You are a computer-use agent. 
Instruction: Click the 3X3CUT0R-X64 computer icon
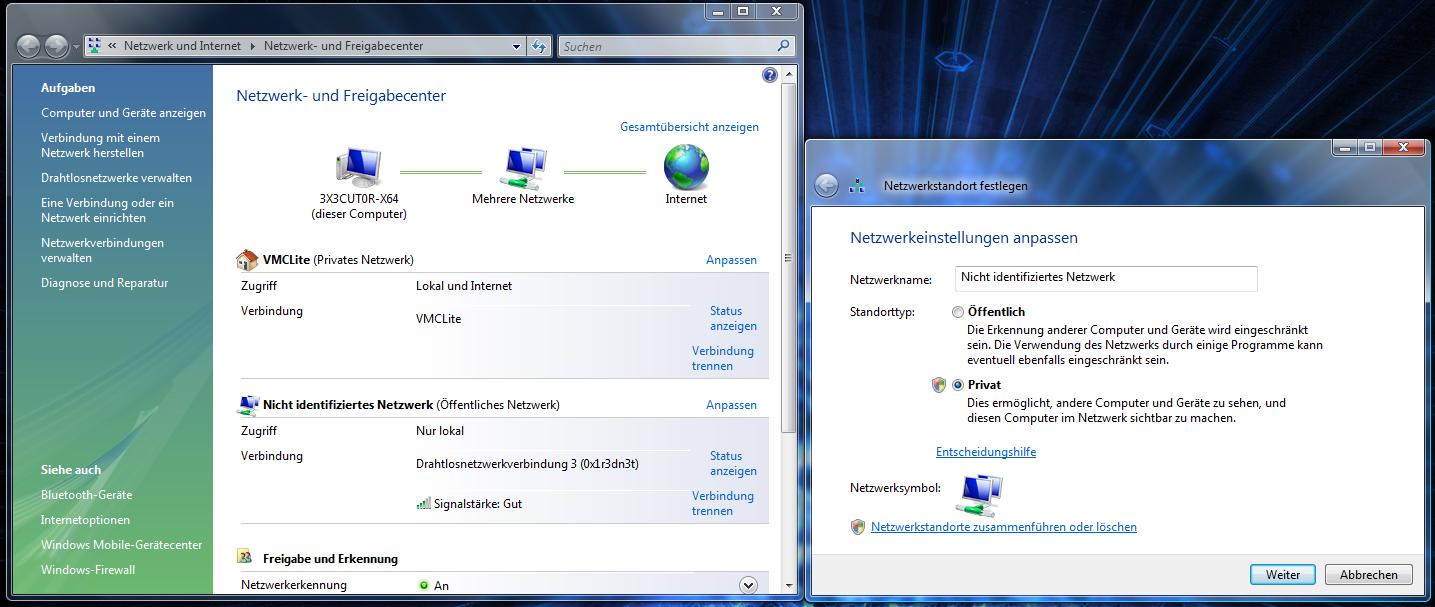point(359,168)
